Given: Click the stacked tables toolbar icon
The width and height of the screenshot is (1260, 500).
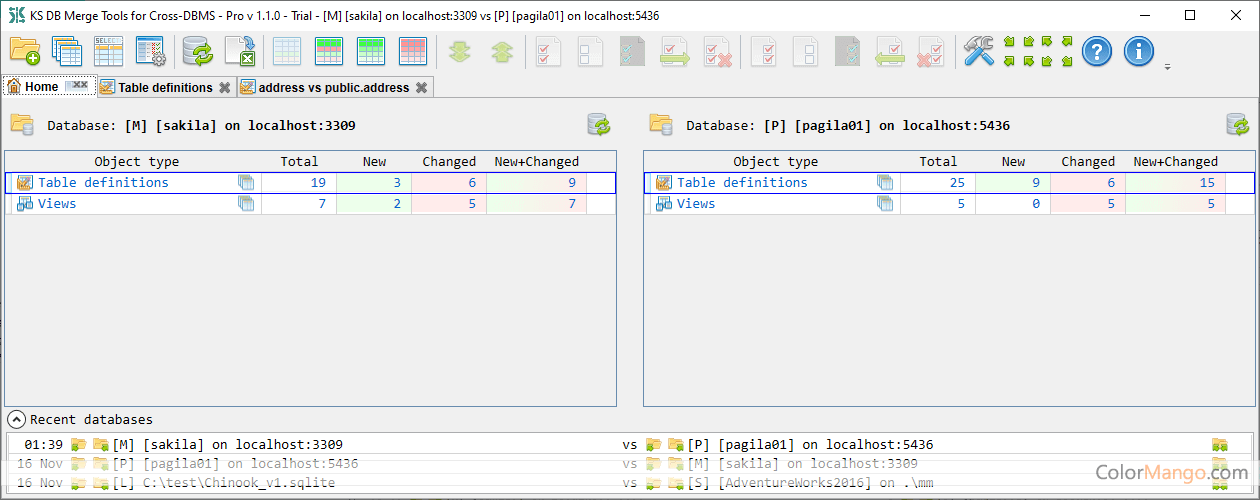Looking at the screenshot, I should point(66,51).
